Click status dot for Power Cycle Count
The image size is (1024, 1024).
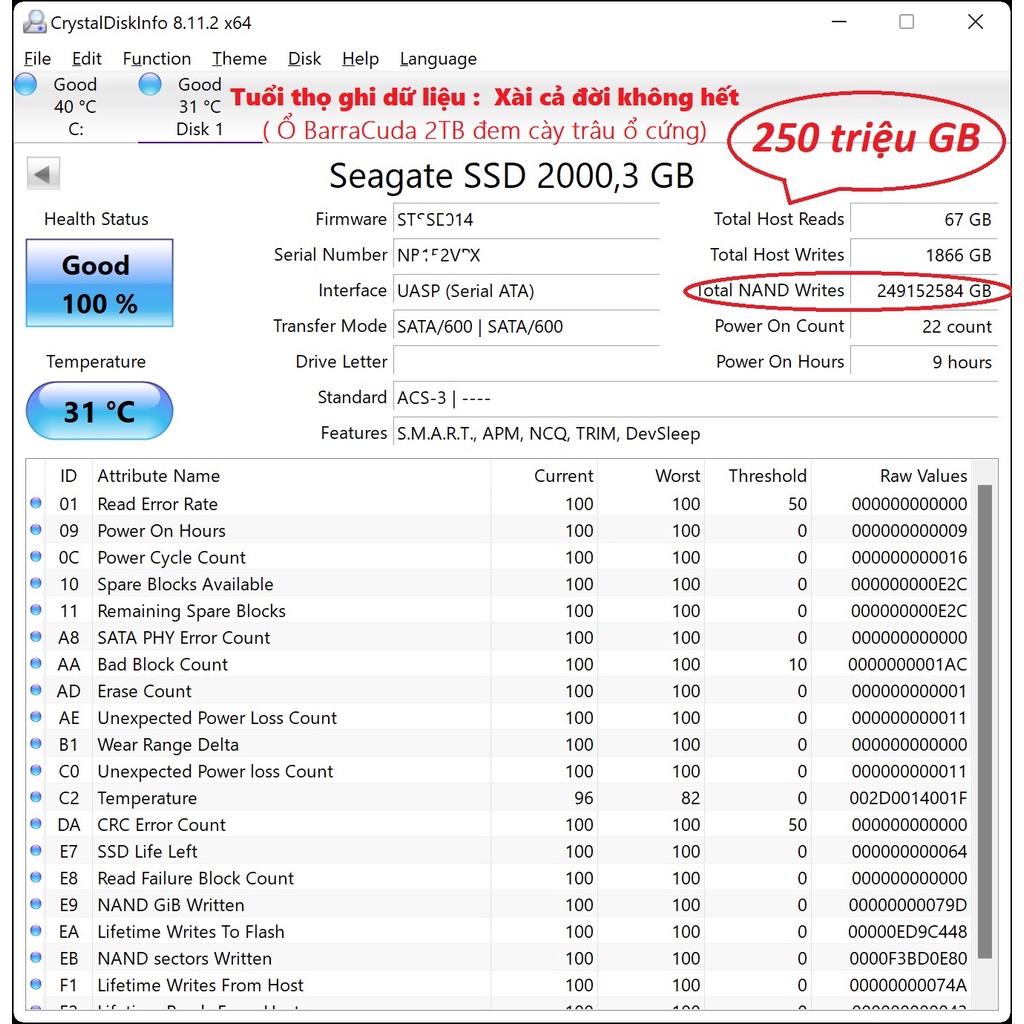click(36, 556)
